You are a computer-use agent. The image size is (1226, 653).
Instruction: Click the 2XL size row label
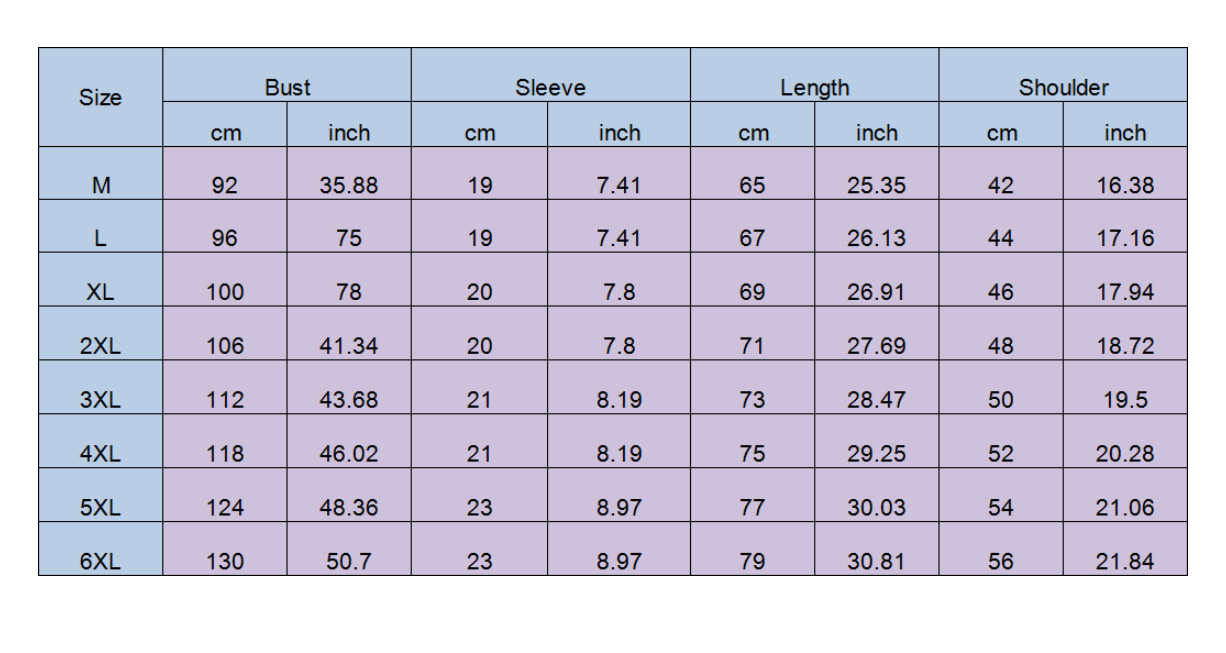(x=100, y=346)
